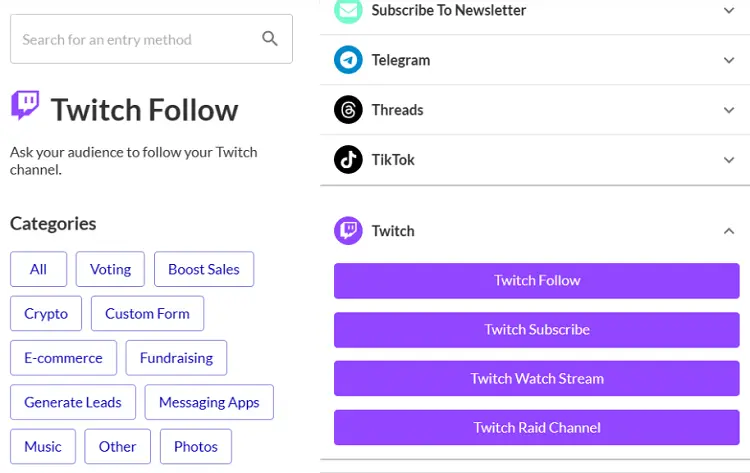Add the Twitch Watch Stream entry method
Screen dimensions: 750x473
pyautogui.click(x=537, y=378)
